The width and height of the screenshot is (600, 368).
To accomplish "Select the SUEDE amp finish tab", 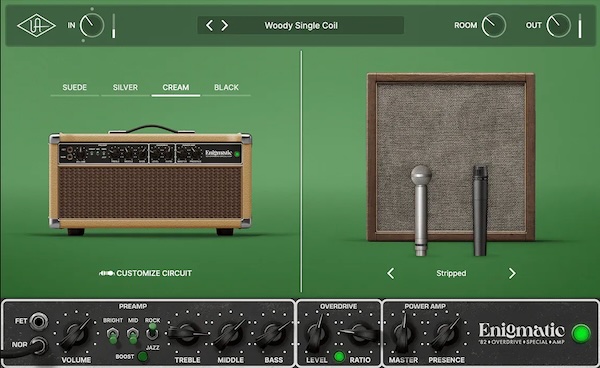I will click(75, 88).
